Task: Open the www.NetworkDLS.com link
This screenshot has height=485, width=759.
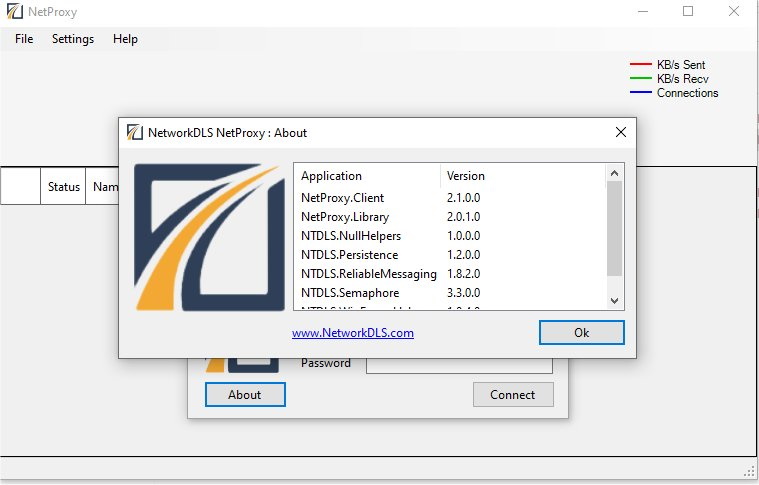Action: (352, 333)
